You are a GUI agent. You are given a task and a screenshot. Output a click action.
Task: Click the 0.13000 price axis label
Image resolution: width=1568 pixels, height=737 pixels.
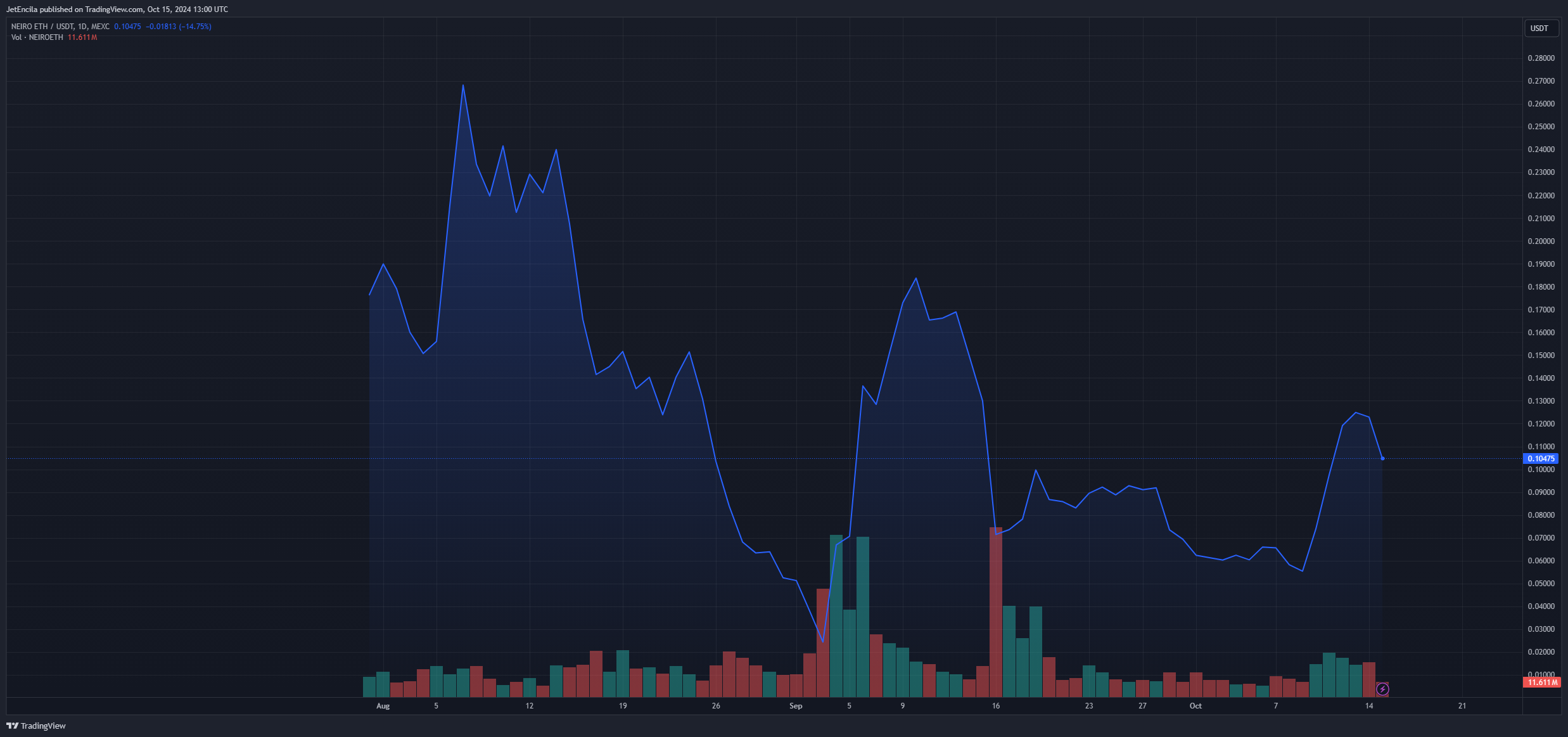click(1541, 401)
